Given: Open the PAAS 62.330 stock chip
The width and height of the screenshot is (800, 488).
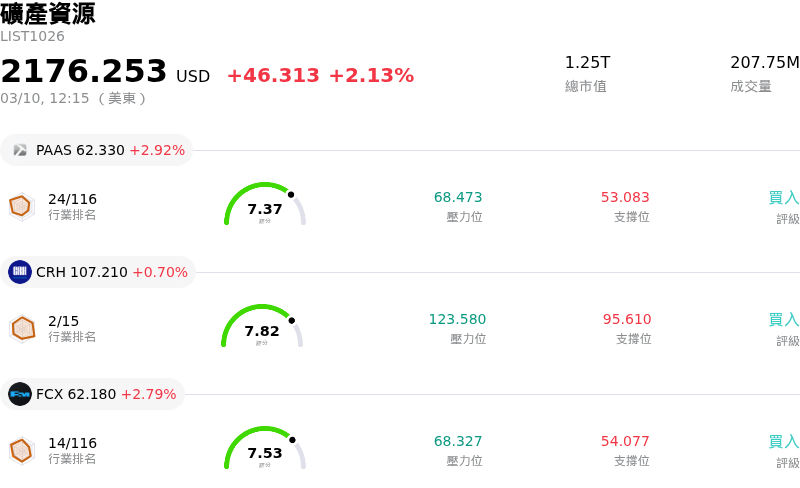Looking at the screenshot, I should [x=97, y=150].
